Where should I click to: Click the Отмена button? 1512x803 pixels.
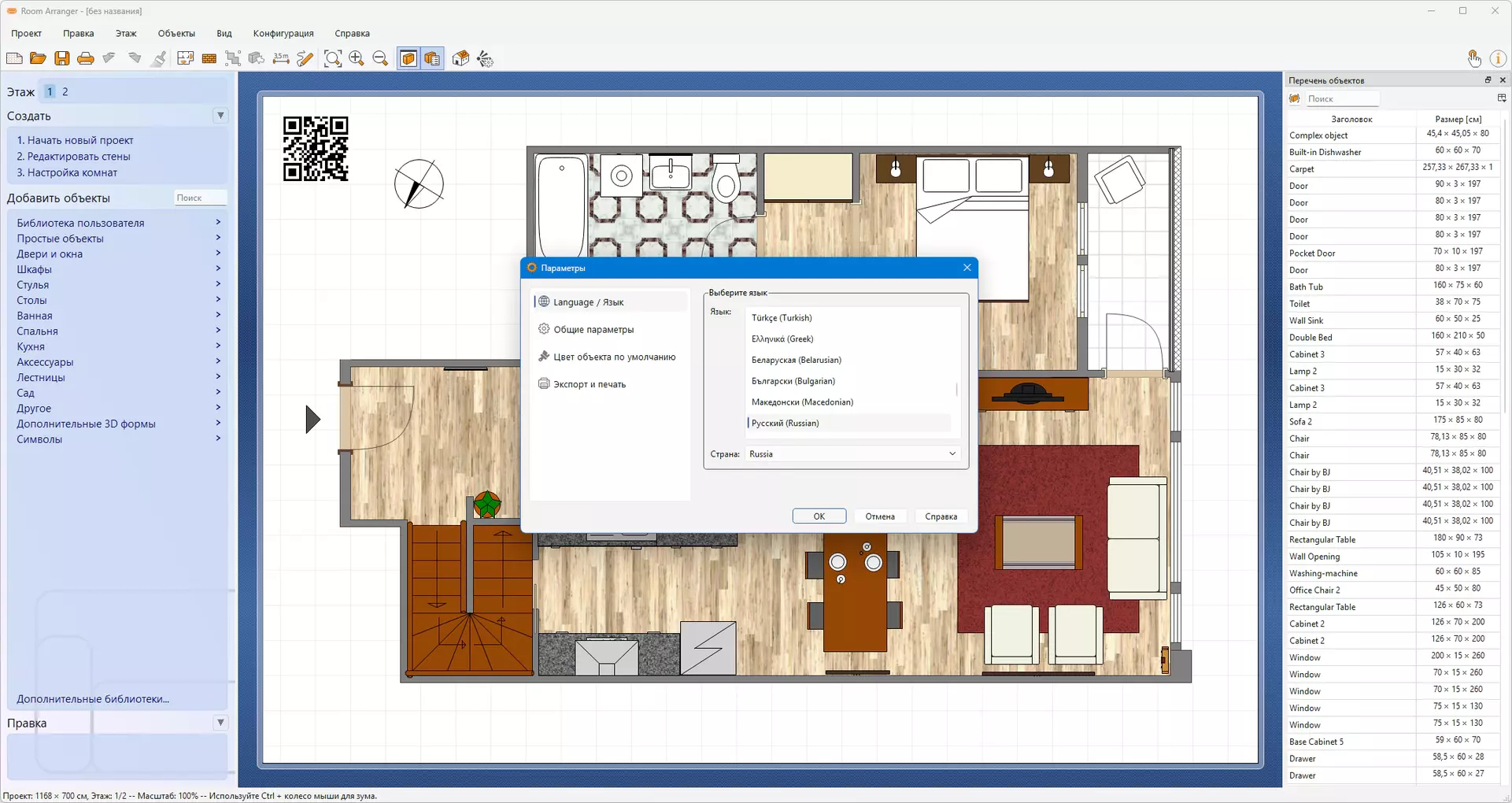(x=880, y=516)
